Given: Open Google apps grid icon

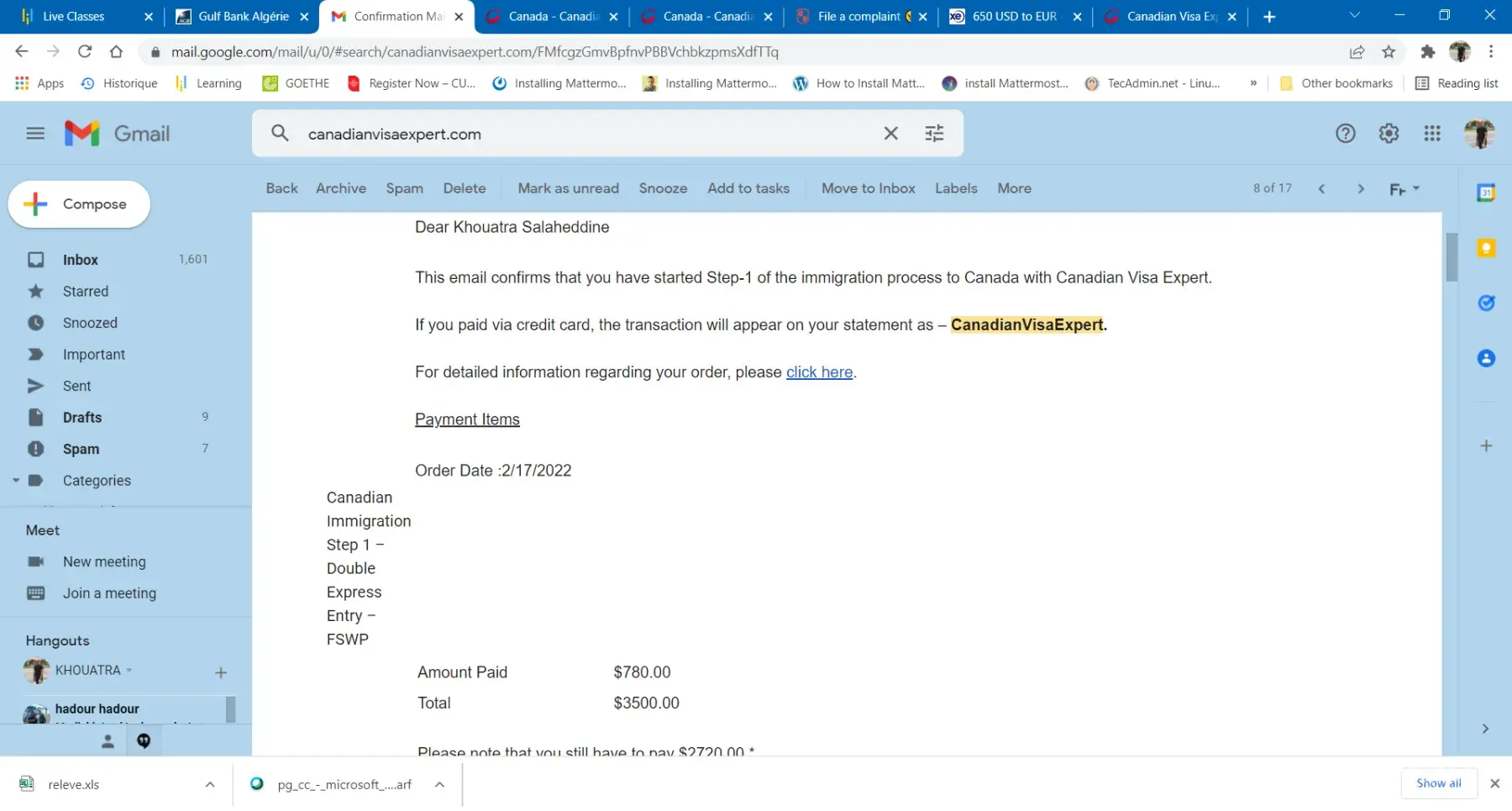Looking at the screenshot, I should 1432,134.
